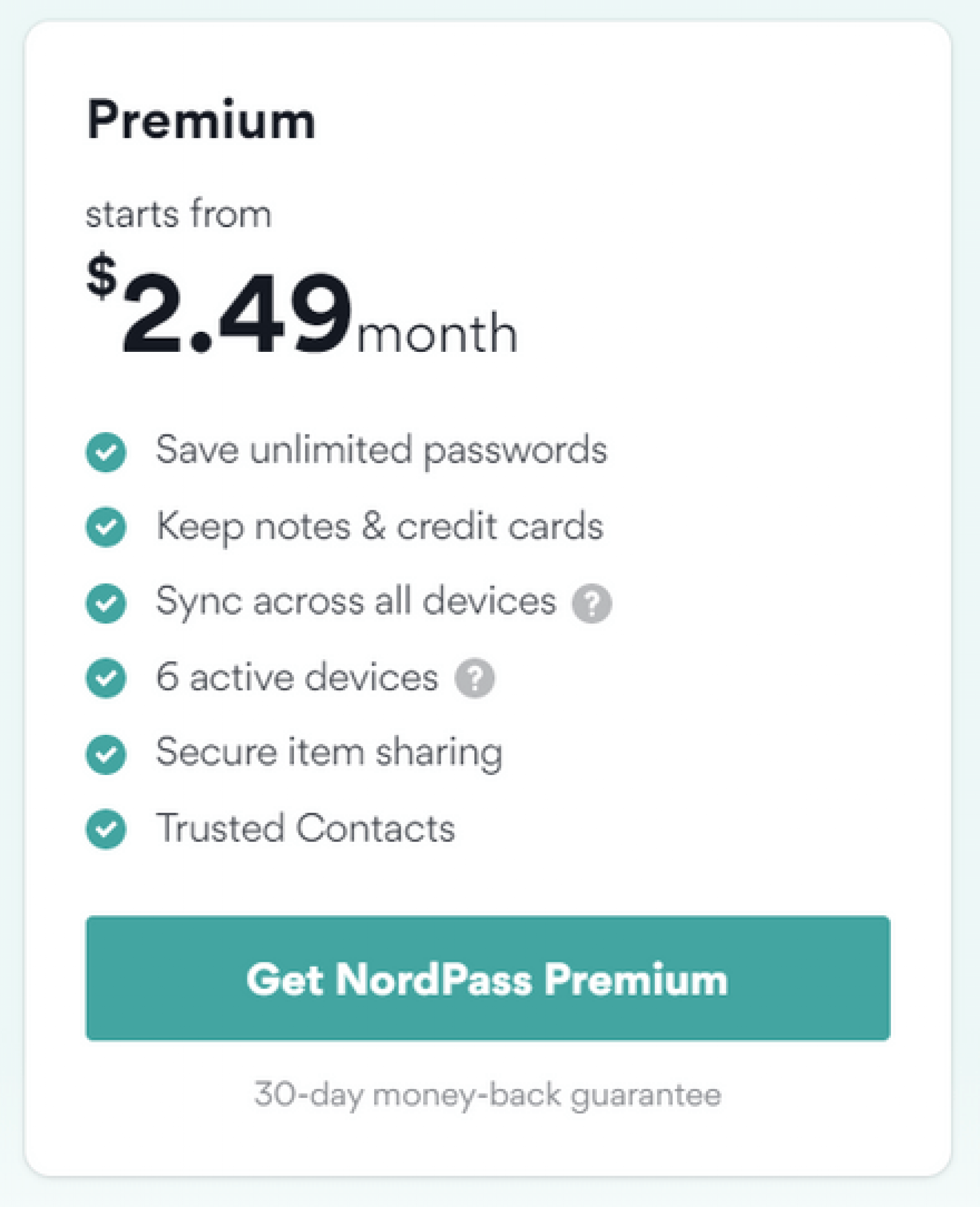Click the checkmark beside Sync across all devices
The width and height of the screenshot is (980, 1207).
(106, 601)
